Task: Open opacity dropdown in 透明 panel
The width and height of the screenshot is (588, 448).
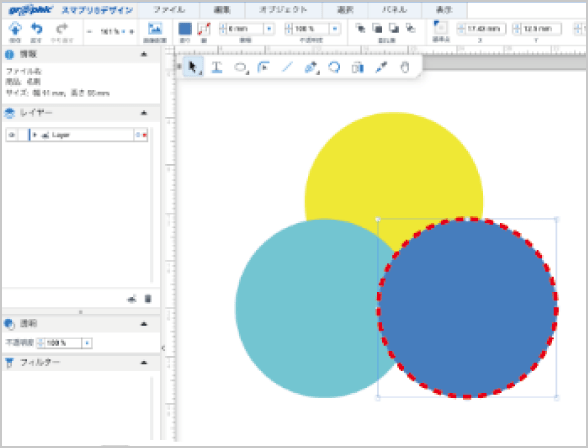Action: click(87, 343)
